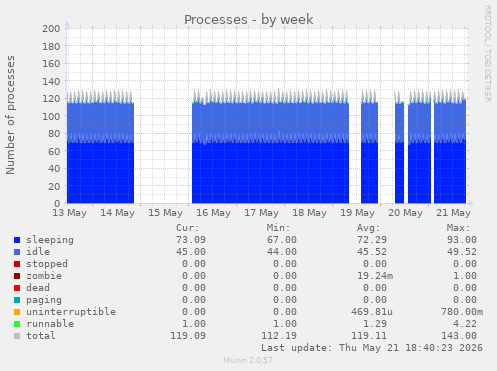Select the 'total' legend label

tap(41, 336)
